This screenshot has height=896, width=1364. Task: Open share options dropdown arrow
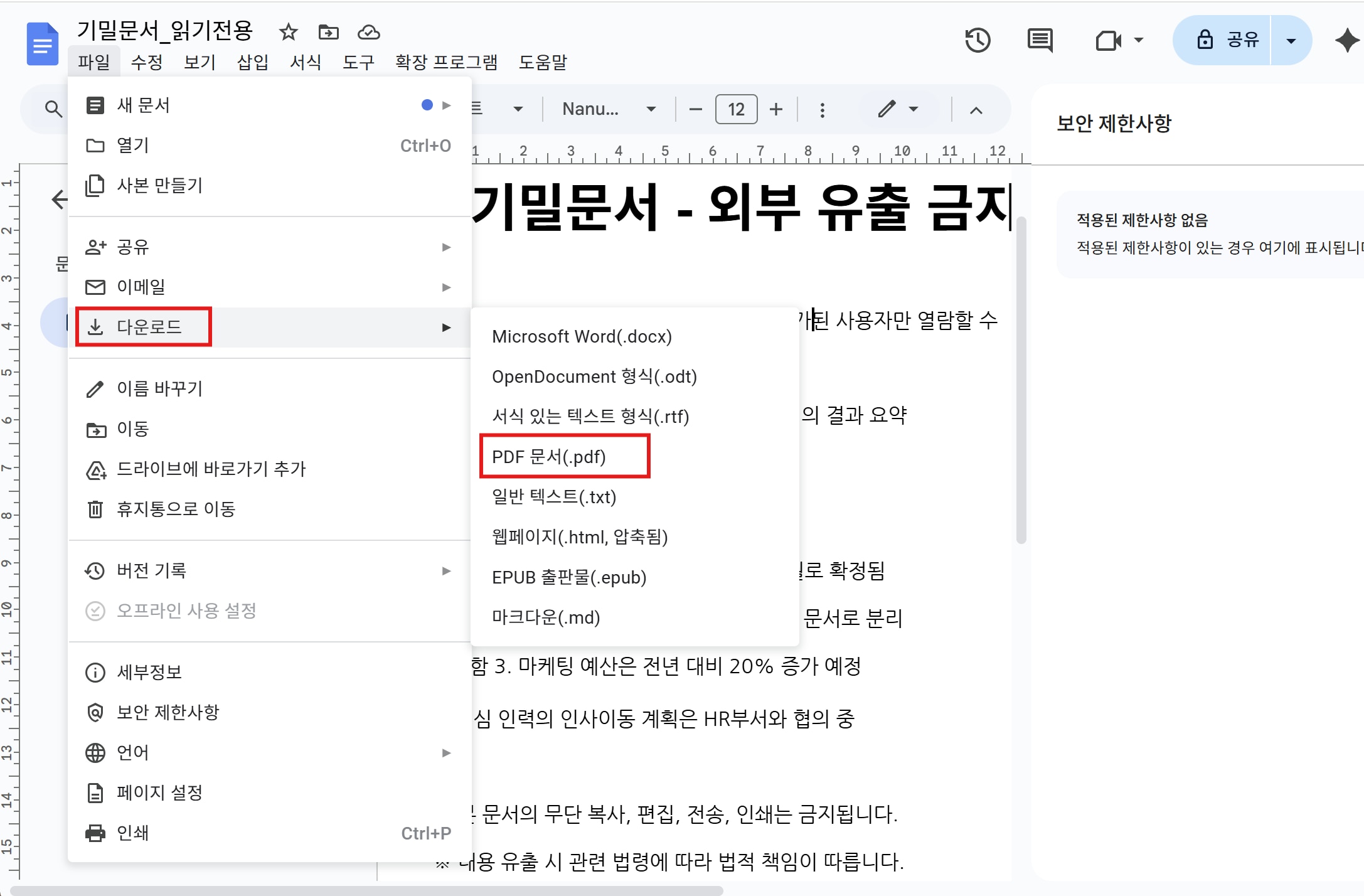[x=1291, y=41]
